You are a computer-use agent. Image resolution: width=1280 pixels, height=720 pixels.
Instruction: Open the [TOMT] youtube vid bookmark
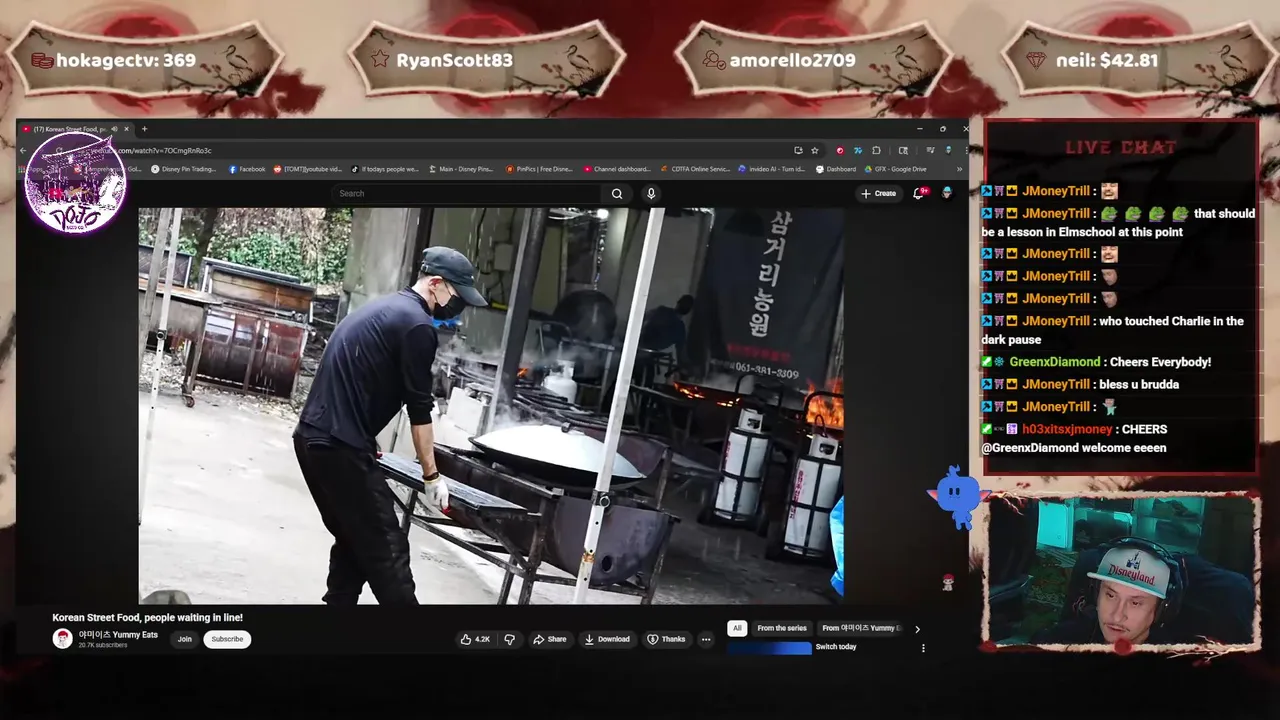pos(308,169)
